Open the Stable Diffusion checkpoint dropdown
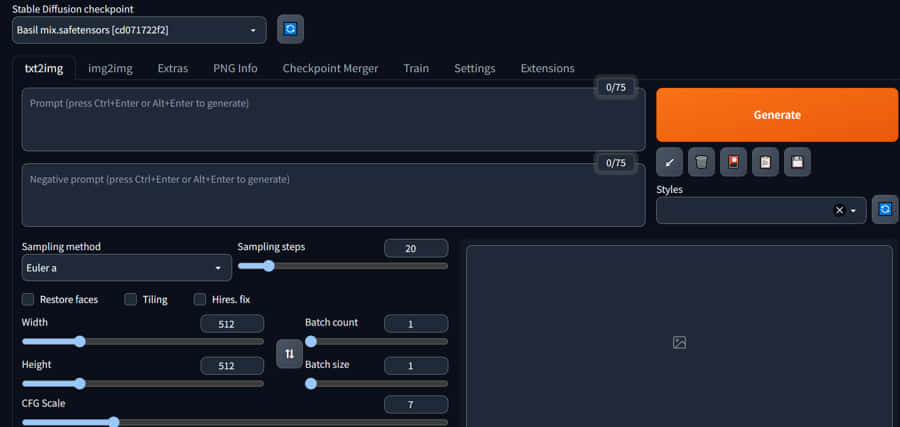Viewport: 900px width, 427px height. (x=139, y=30)
